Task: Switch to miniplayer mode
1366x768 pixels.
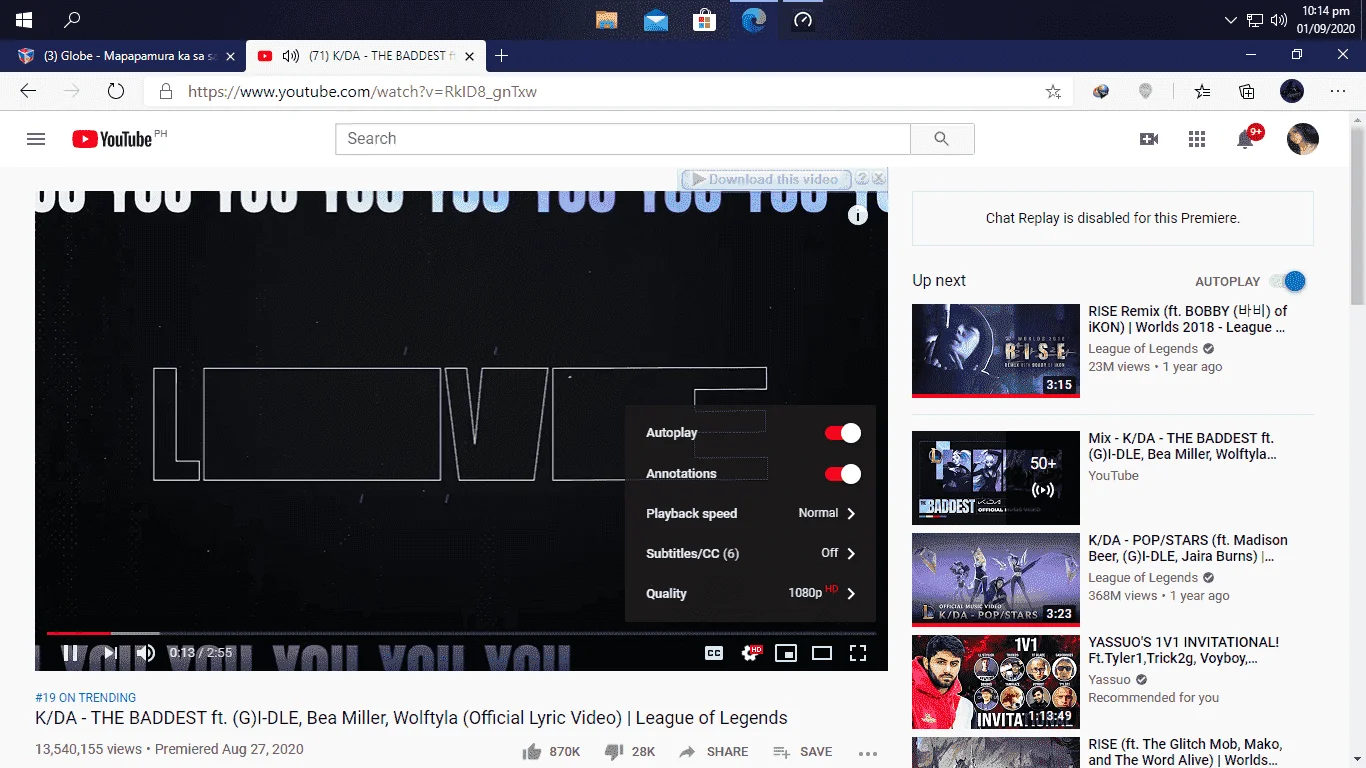Action: point(786,653)
